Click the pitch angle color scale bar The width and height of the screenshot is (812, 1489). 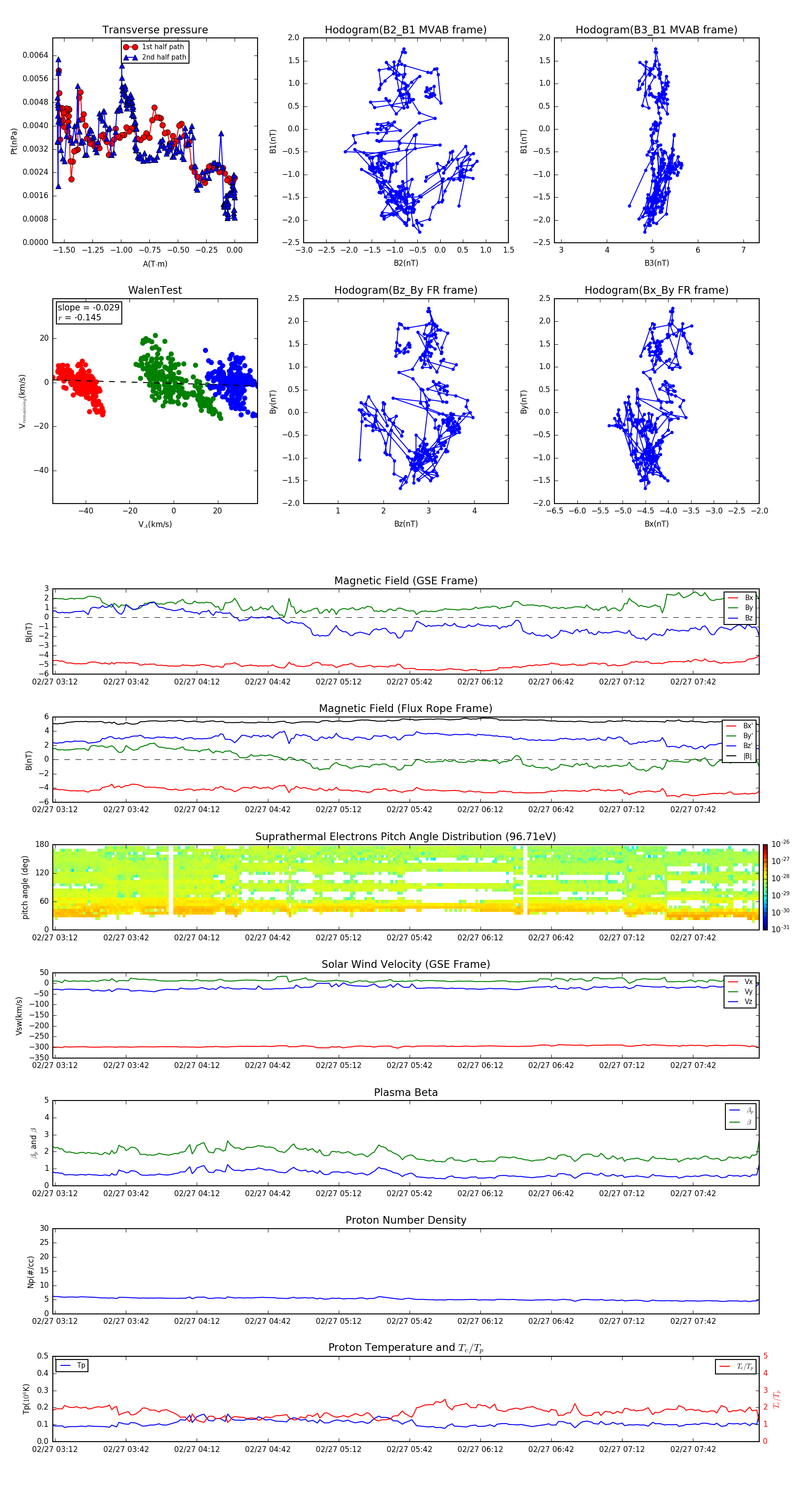click(x=765, y=887)
